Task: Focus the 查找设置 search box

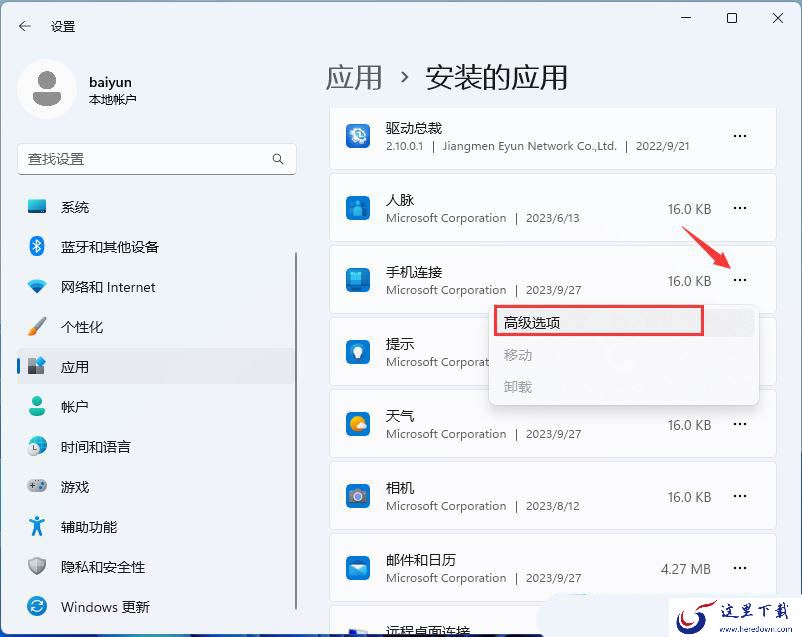Action: pyautogui.click(x=157, y=159)
